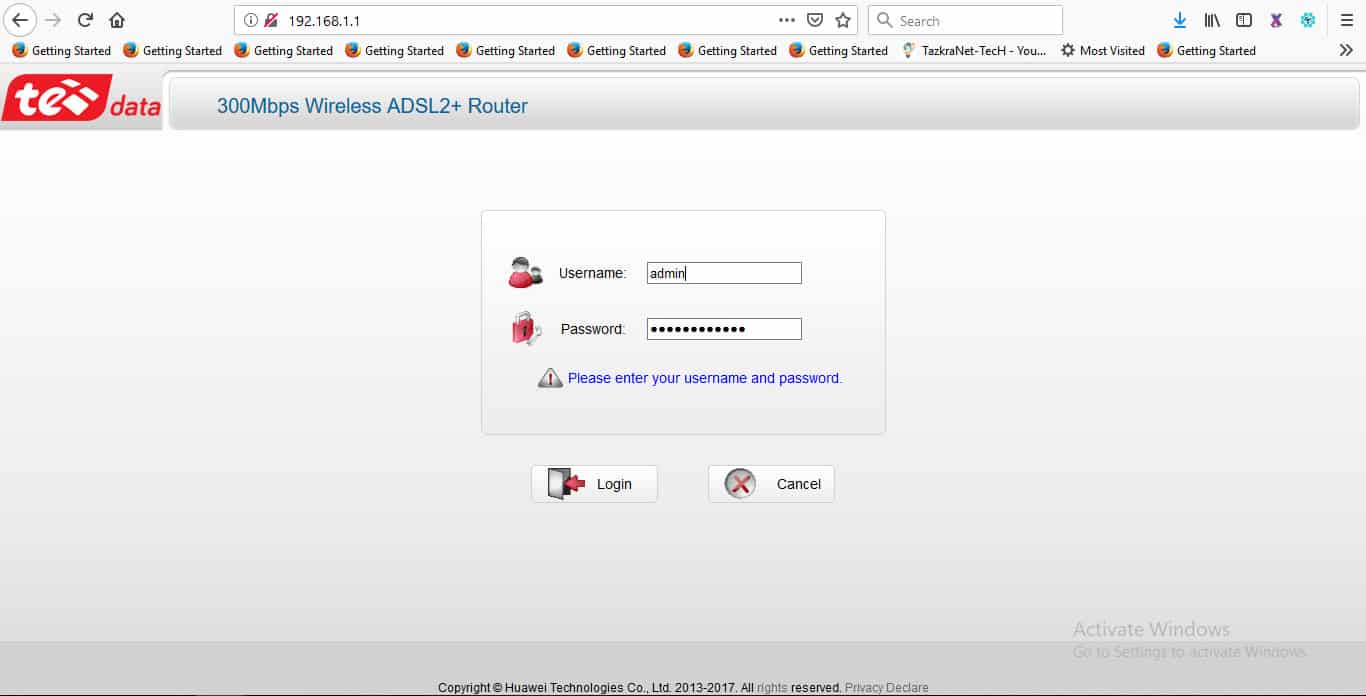The width and height of the screenshot is (1366, 696).
Task: Click the teal gear add-on icon
Action: pos(1308,19)
